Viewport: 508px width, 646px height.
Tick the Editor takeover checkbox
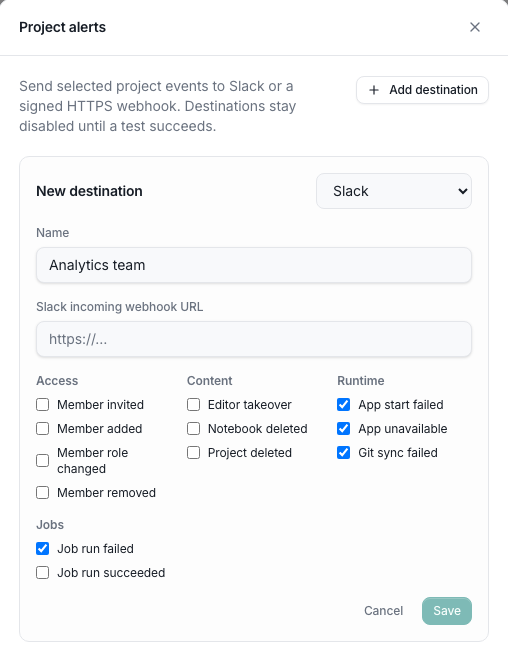(193, 405)
